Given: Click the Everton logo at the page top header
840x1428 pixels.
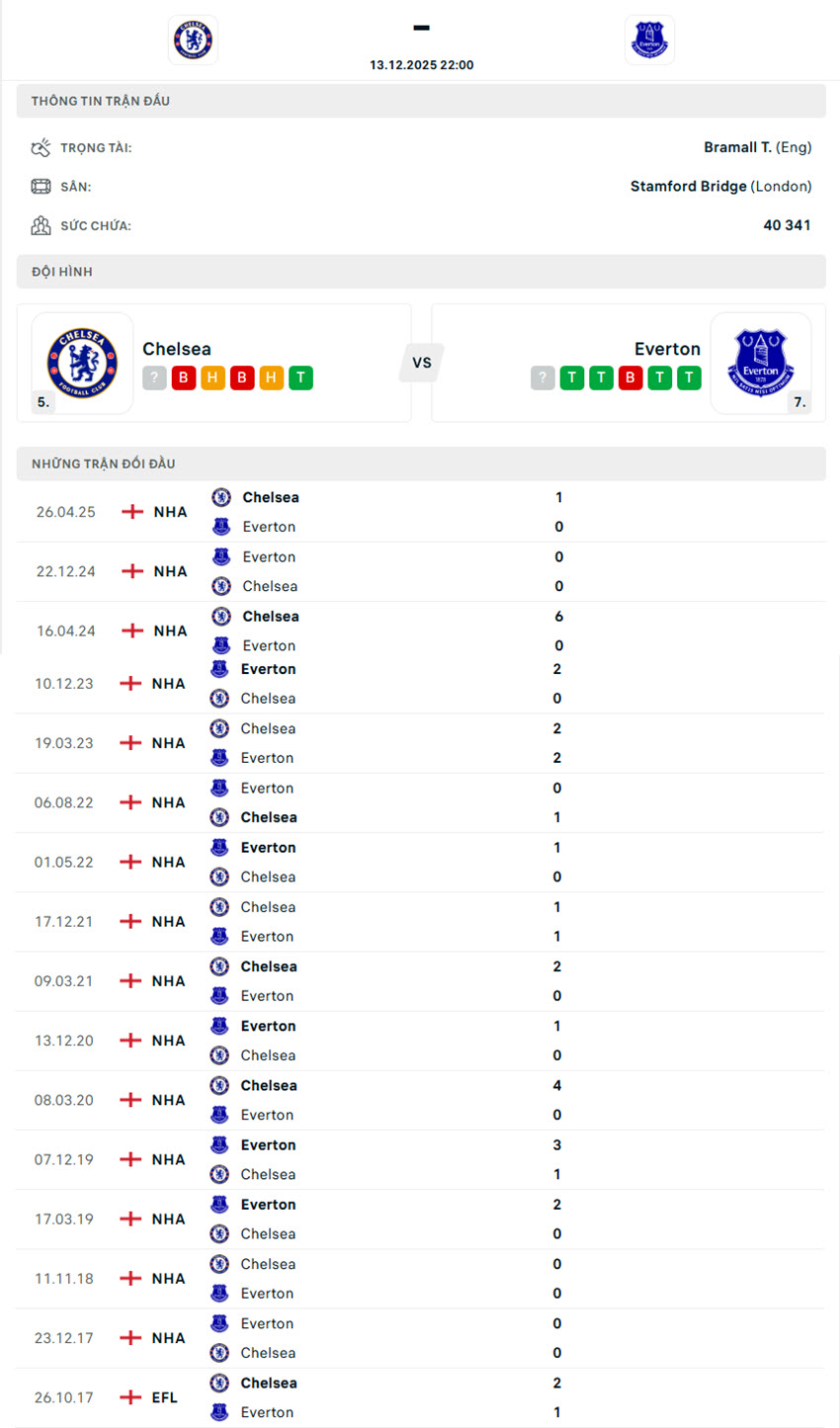Looking at the screenshot, I should (649, 40).
